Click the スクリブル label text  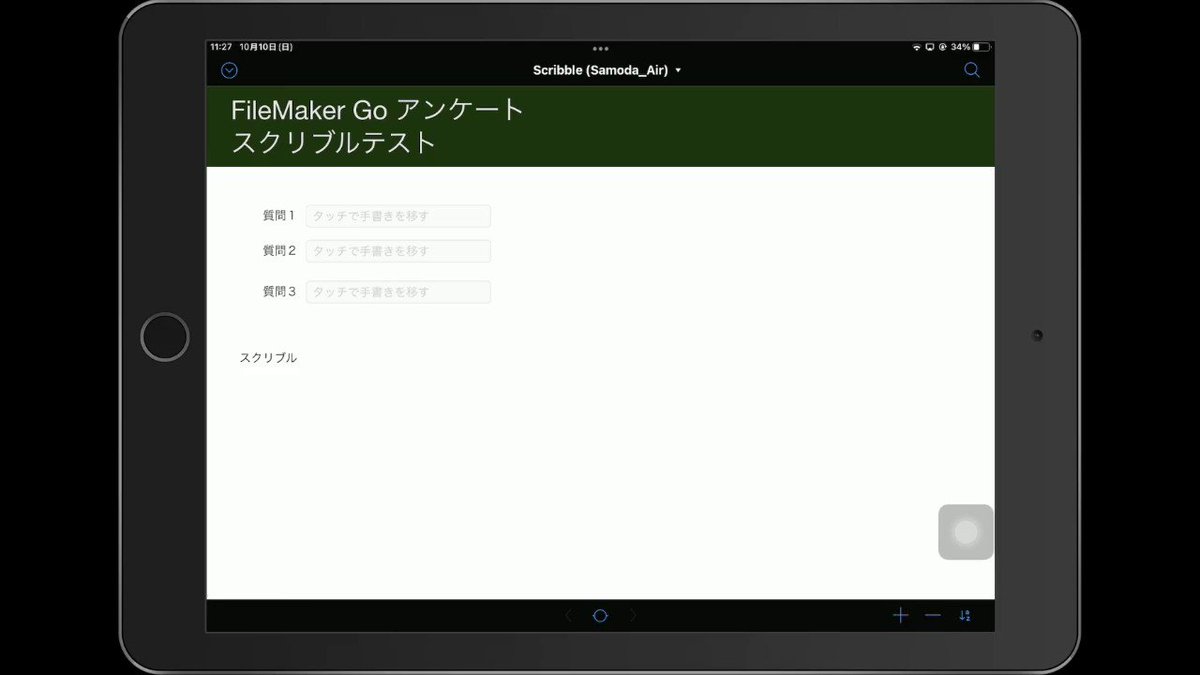(x=268, y=358)
